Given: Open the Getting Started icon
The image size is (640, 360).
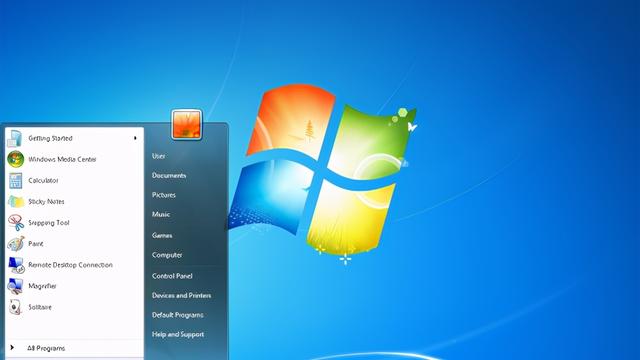Looking at the screenshot, I should [x=15, y=138].
